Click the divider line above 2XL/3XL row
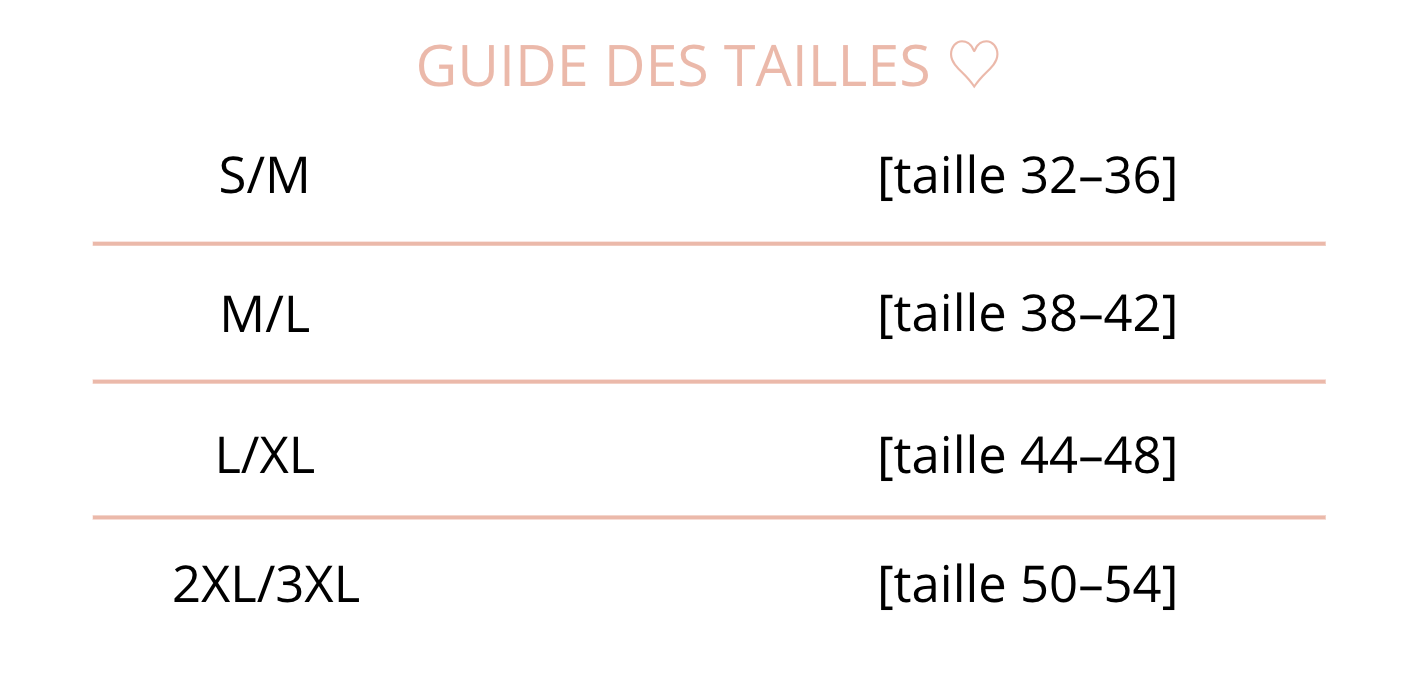This screenshot has width=1424, height=682. [708, 517]
